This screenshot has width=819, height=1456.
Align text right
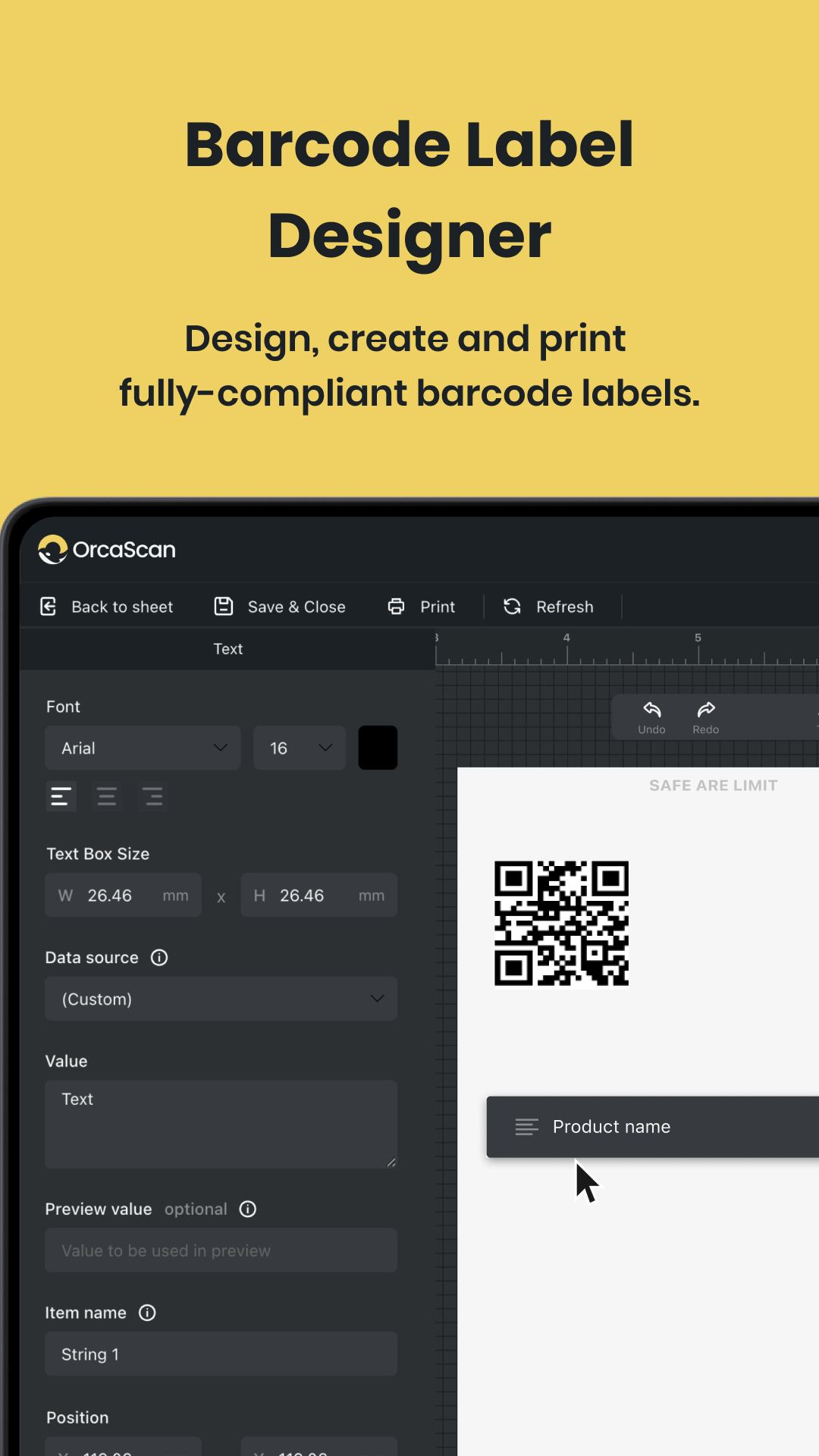coord(152,796)
